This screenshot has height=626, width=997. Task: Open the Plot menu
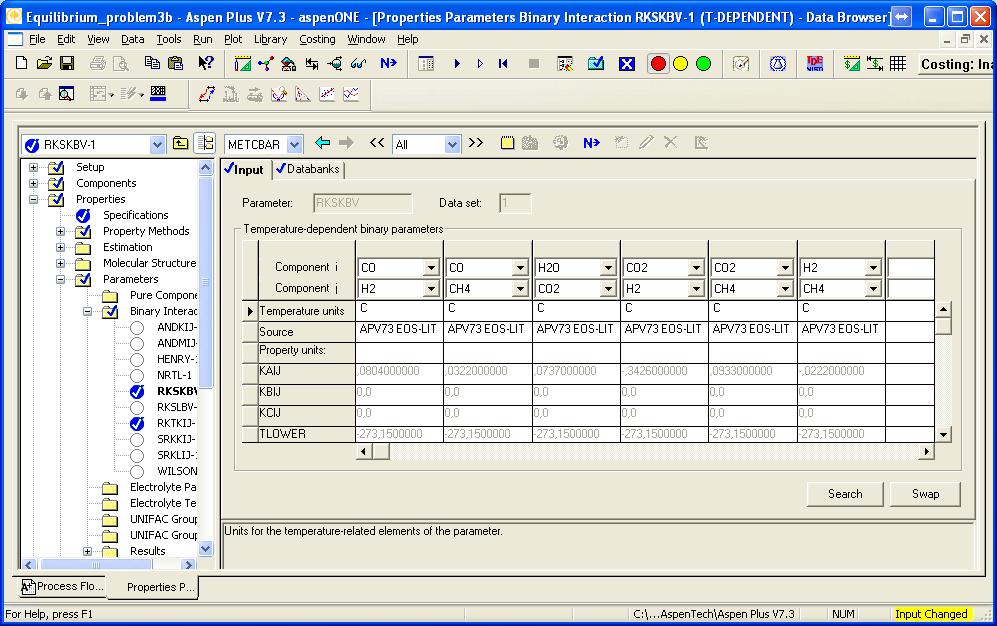233,39
